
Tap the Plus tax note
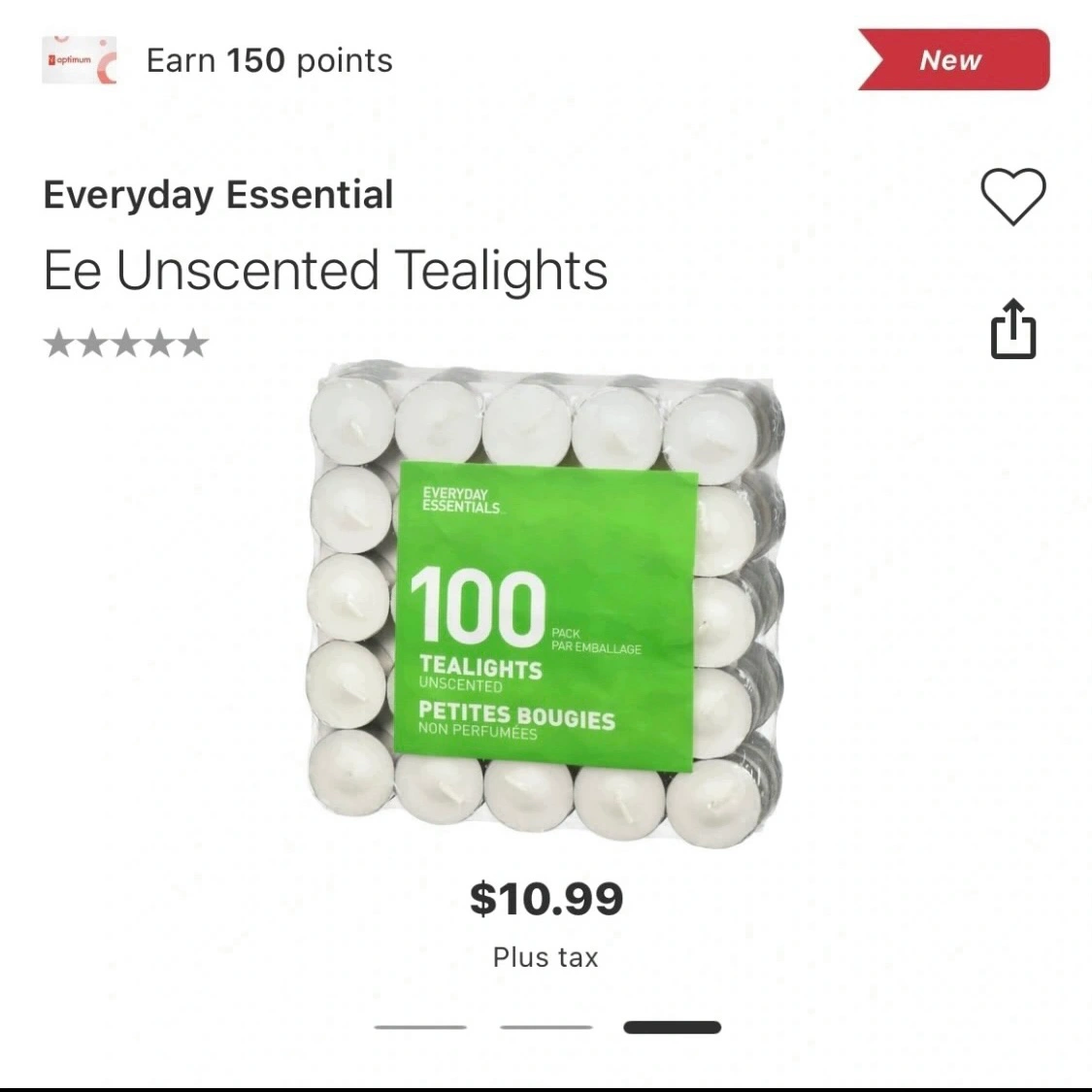point(546,958)
